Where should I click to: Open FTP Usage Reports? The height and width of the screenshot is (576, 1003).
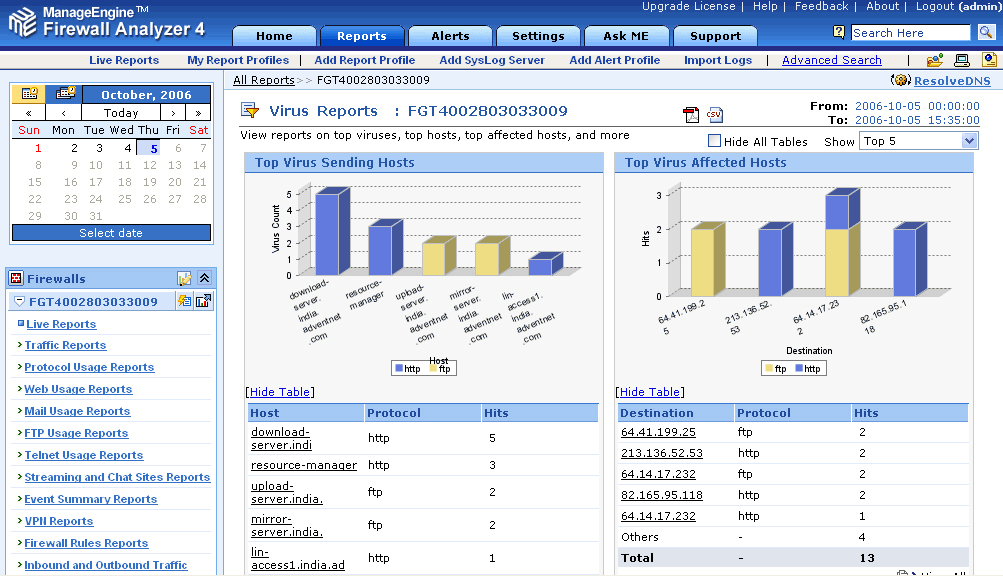(x=76, y=433)
